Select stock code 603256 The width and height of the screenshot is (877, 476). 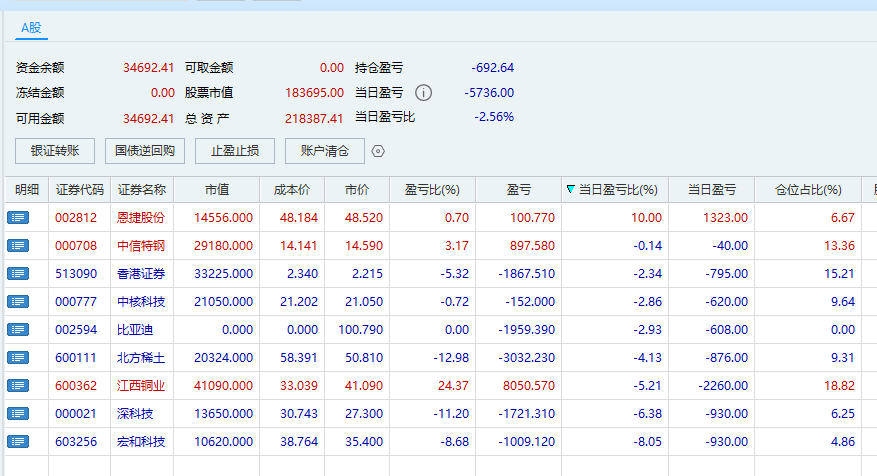coord(76,441)
